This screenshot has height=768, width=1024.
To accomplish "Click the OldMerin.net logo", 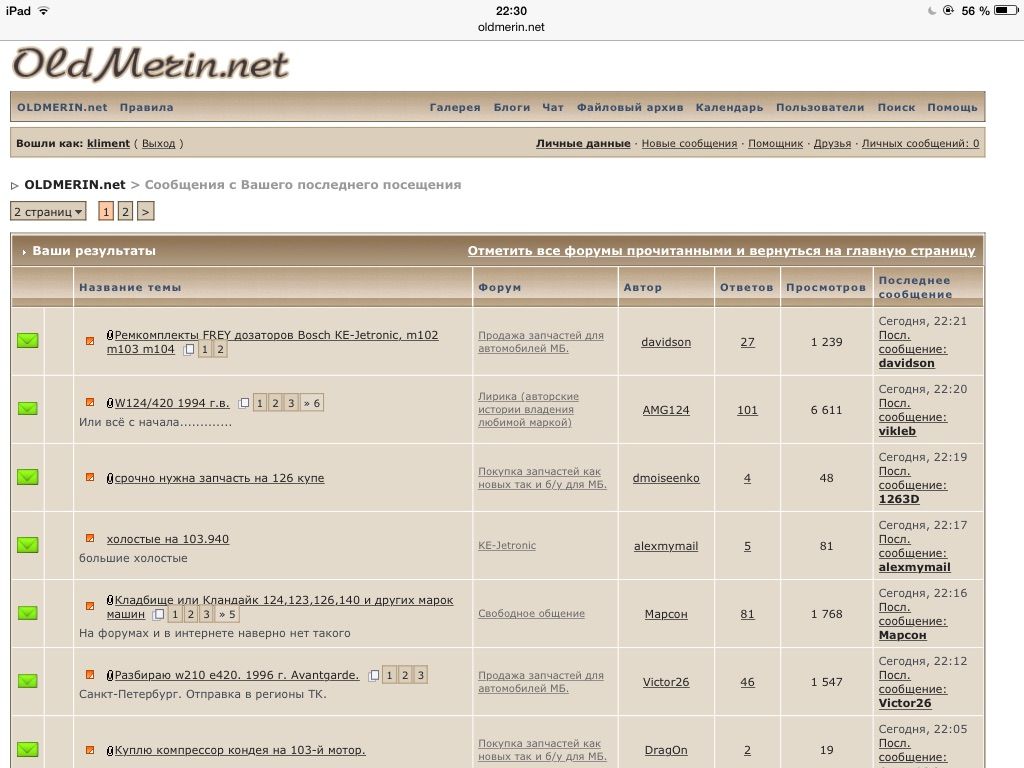I will point(150,65).
